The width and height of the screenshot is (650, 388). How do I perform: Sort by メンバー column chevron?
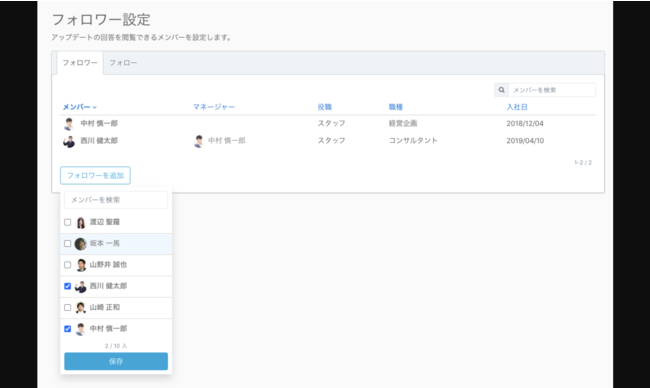[x=95, y=107]
